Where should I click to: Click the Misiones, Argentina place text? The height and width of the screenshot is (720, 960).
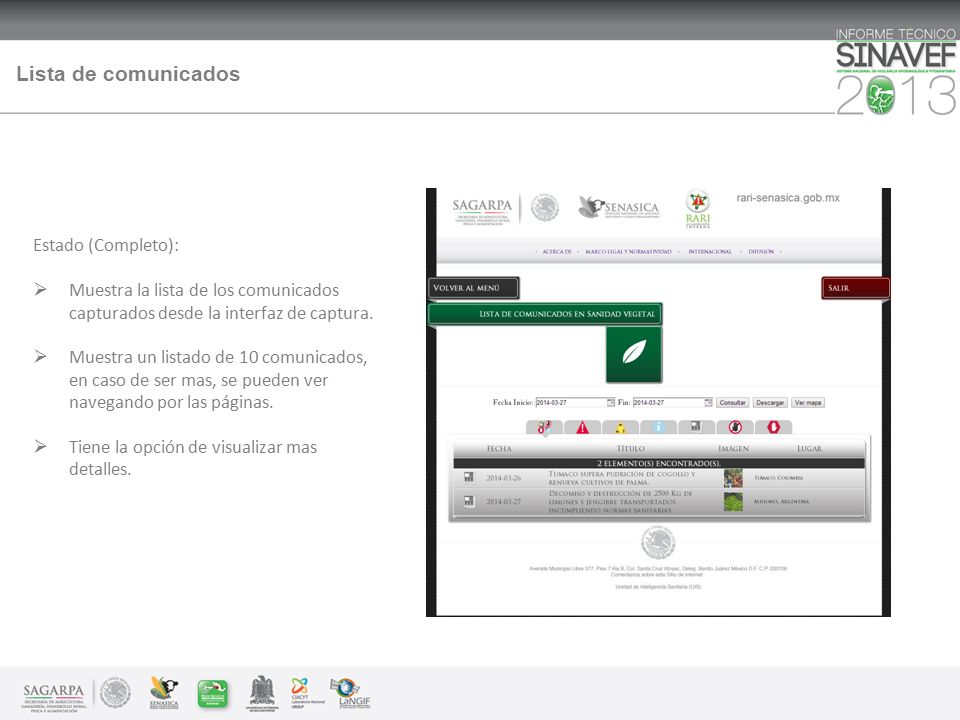point(781,502)
